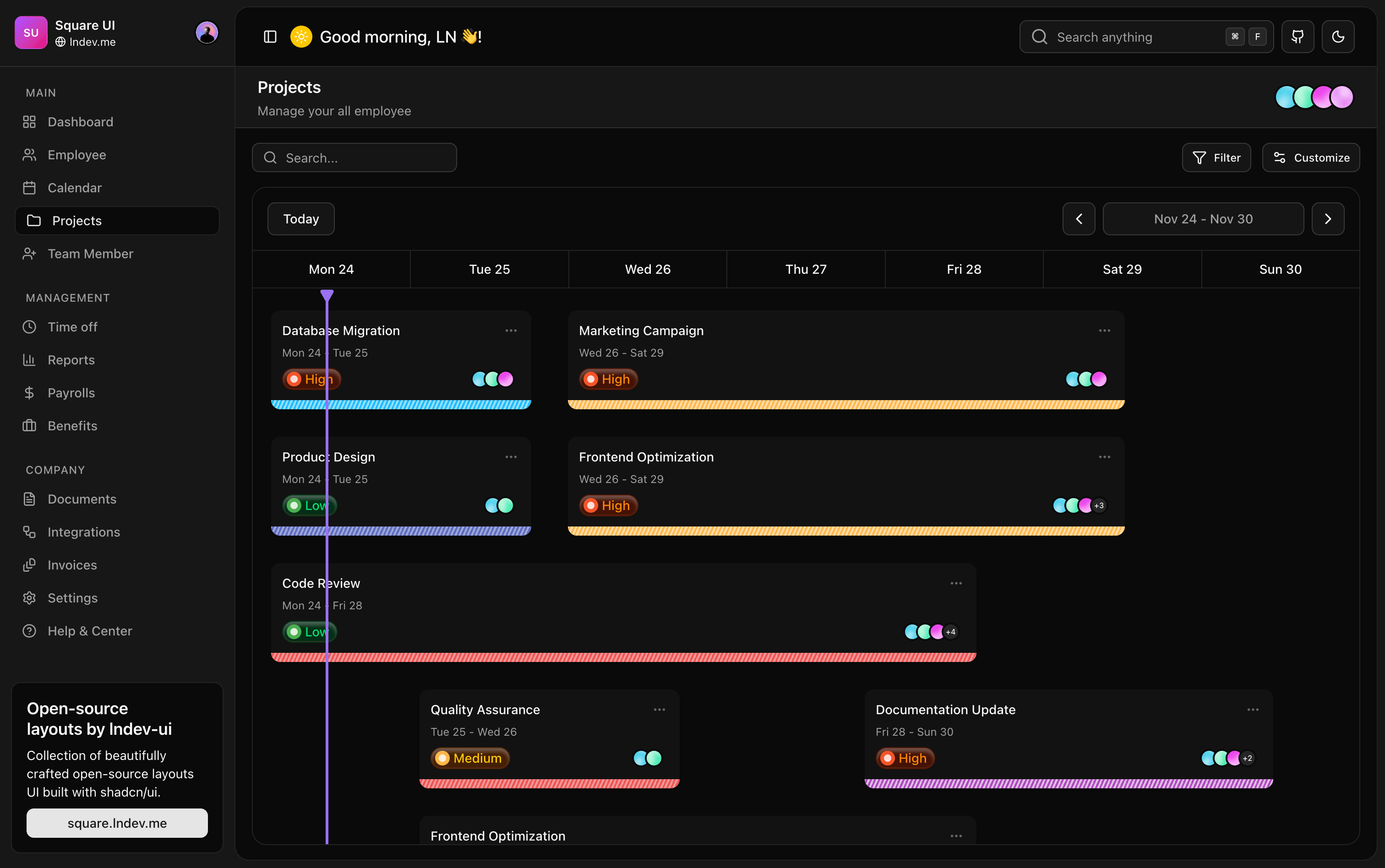Open the square.lndev.me link
The width and height of the screenshot is (1385, 868).
coord(117,823)
